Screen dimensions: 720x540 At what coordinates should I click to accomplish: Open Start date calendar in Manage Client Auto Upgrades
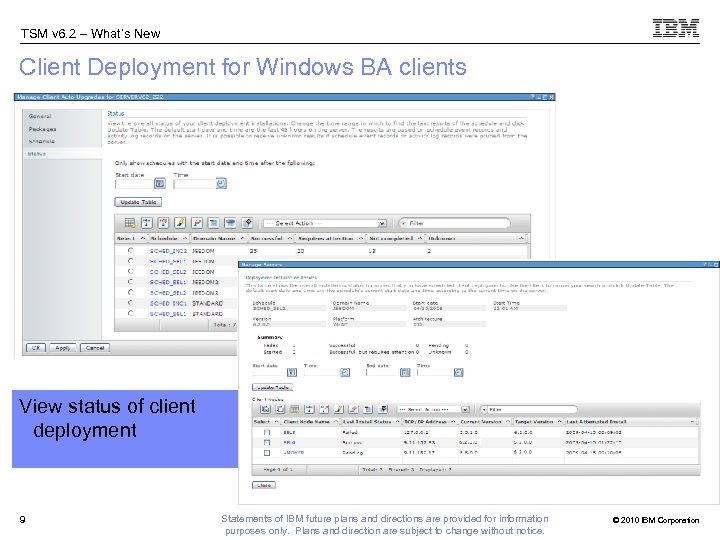coord(160,184)
